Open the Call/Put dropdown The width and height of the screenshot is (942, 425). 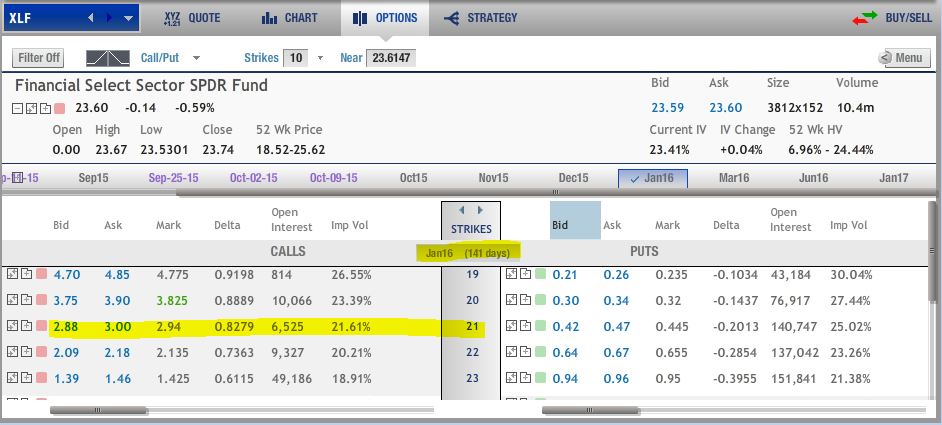tap(170, 58)
